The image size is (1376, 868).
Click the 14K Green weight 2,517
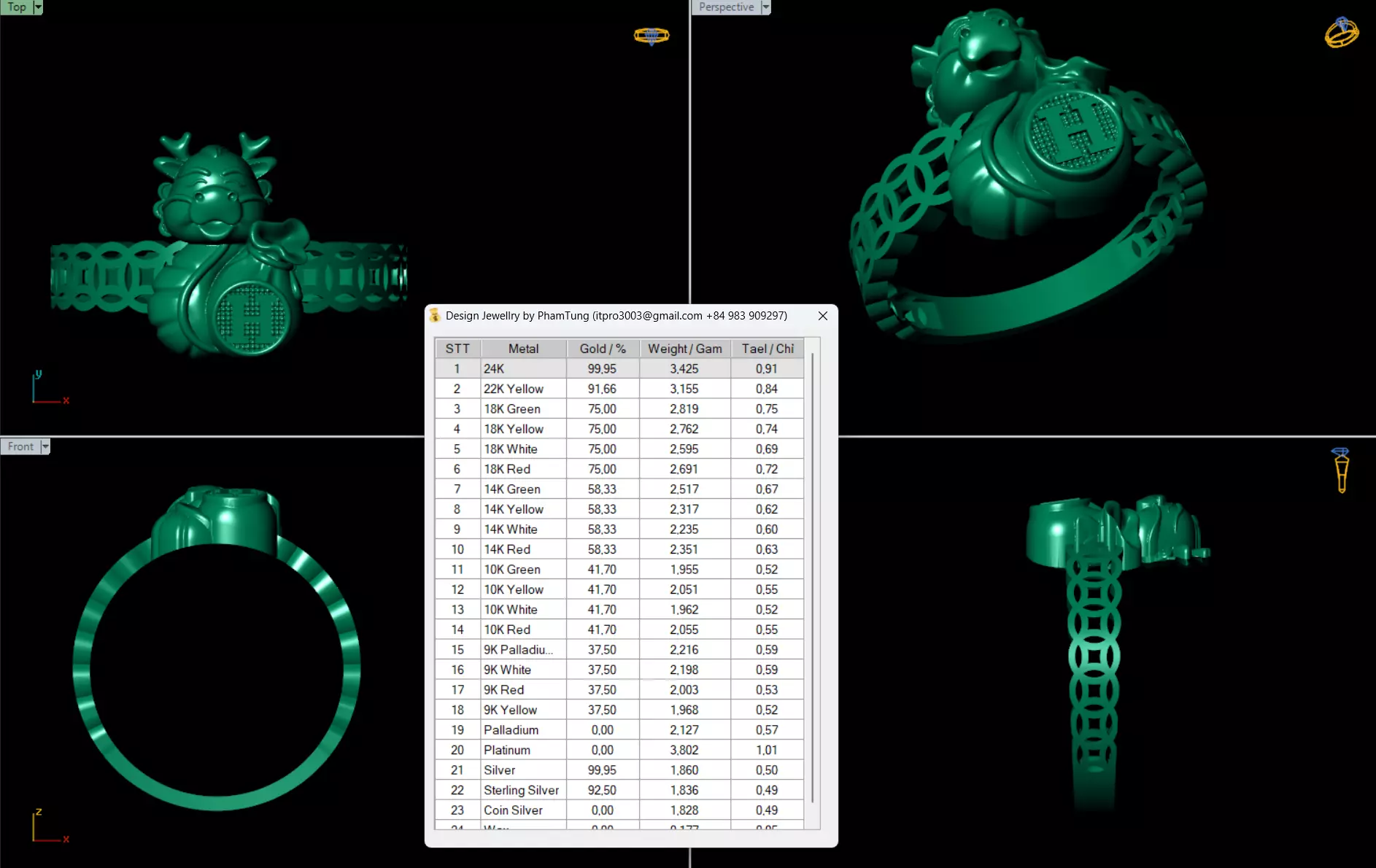684,489
